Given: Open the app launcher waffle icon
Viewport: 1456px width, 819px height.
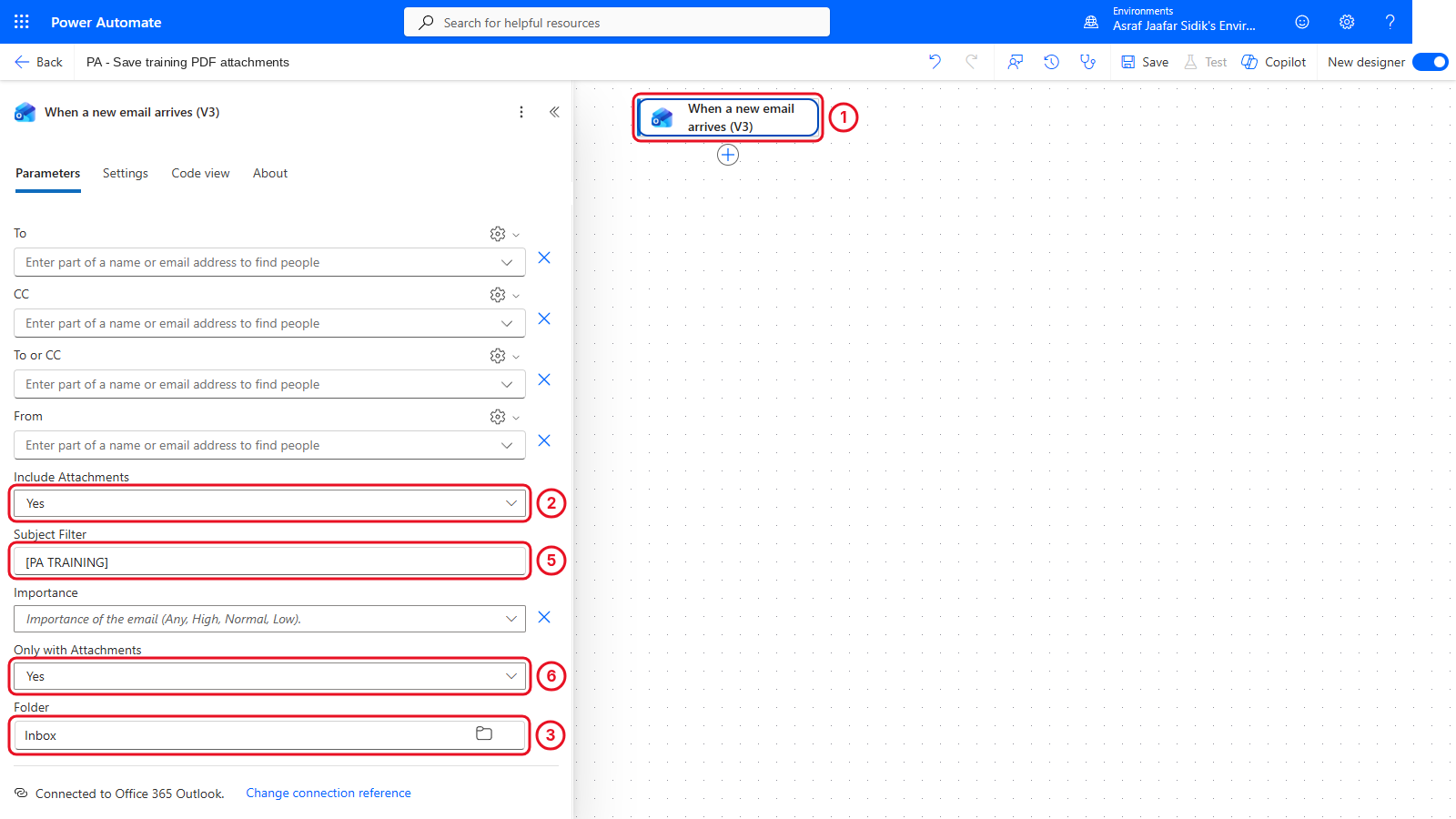Looking at the screenshot, I should [x=22, y=22].
